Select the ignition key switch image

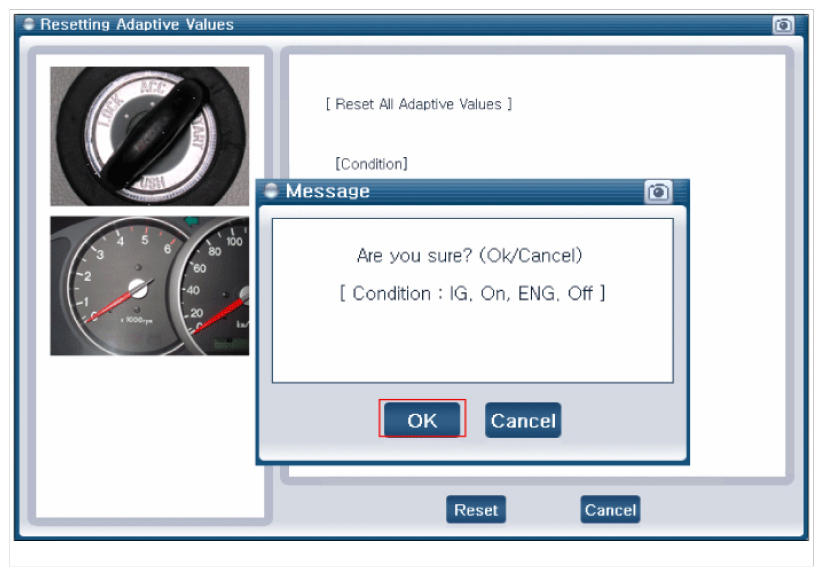tap(149, 136)
